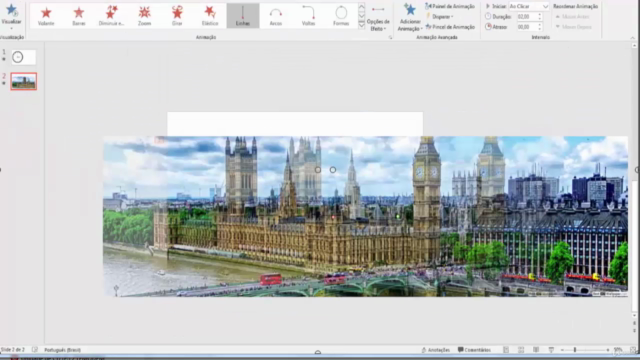Image resolution: width=640 pixels, height=360 pixels.
Task: Click the spell check icon in status bar
Action: tap(35, 350)
